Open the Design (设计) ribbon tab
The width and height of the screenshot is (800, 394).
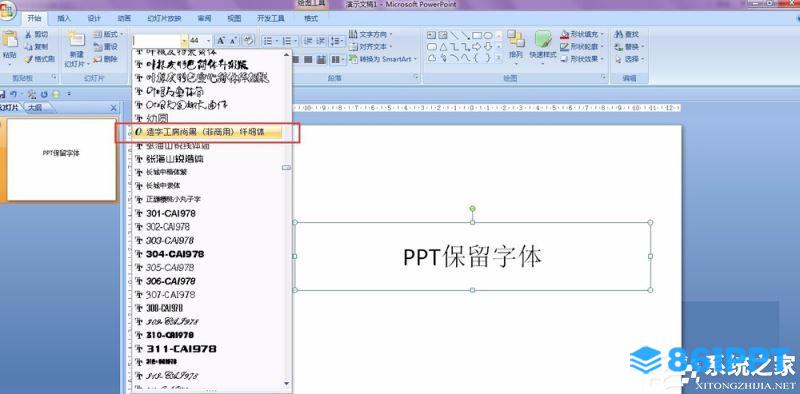[x=94, y=18]
